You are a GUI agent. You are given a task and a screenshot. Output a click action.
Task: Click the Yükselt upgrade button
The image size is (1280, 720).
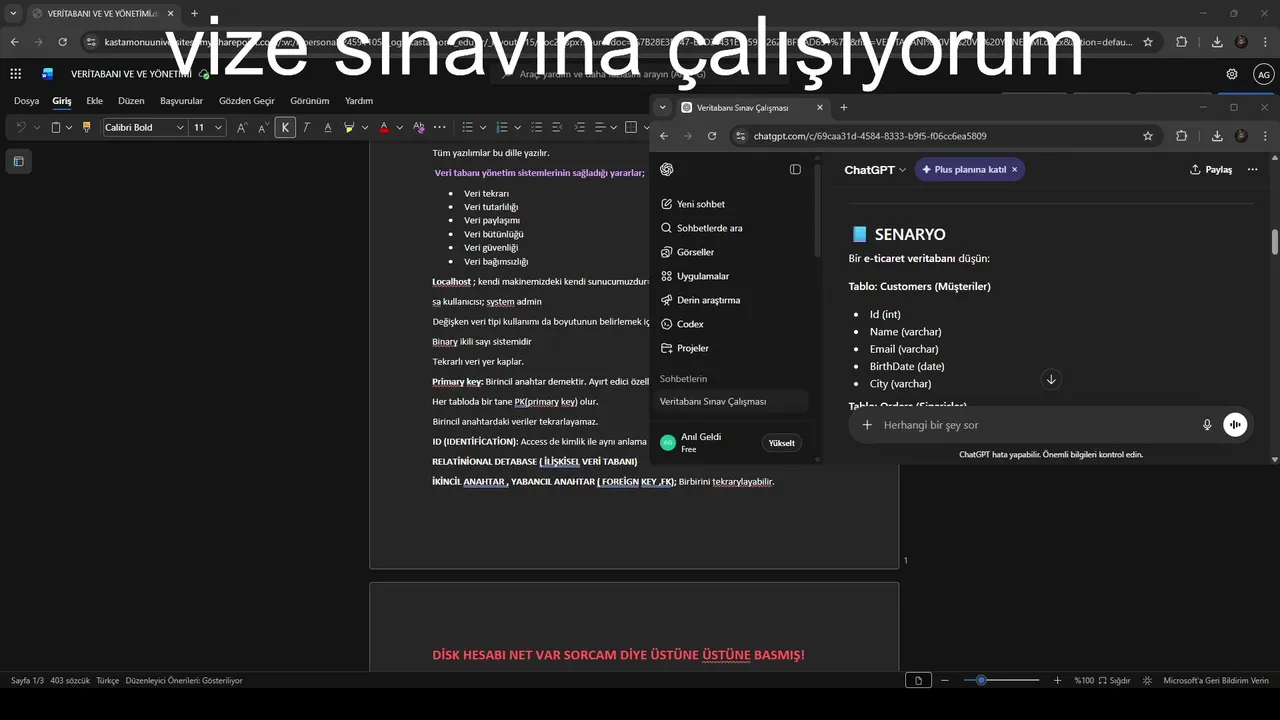781,443
